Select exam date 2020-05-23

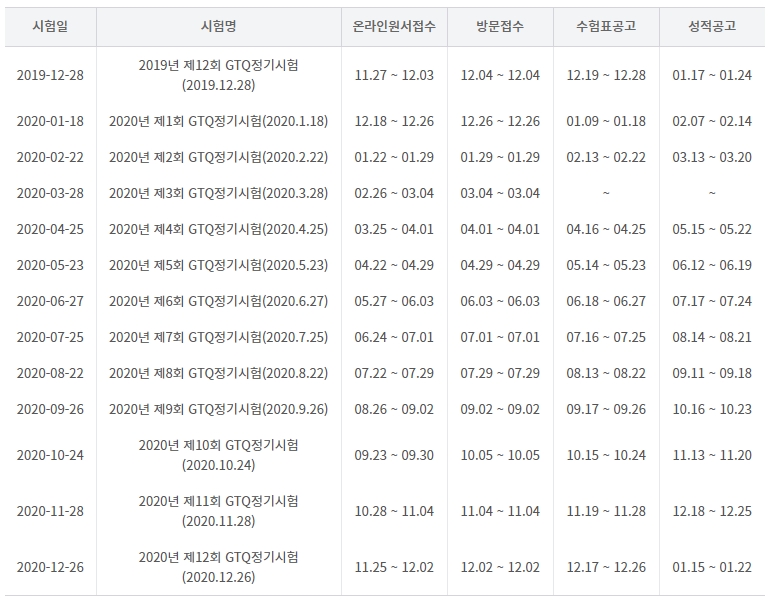click(50, 265)
